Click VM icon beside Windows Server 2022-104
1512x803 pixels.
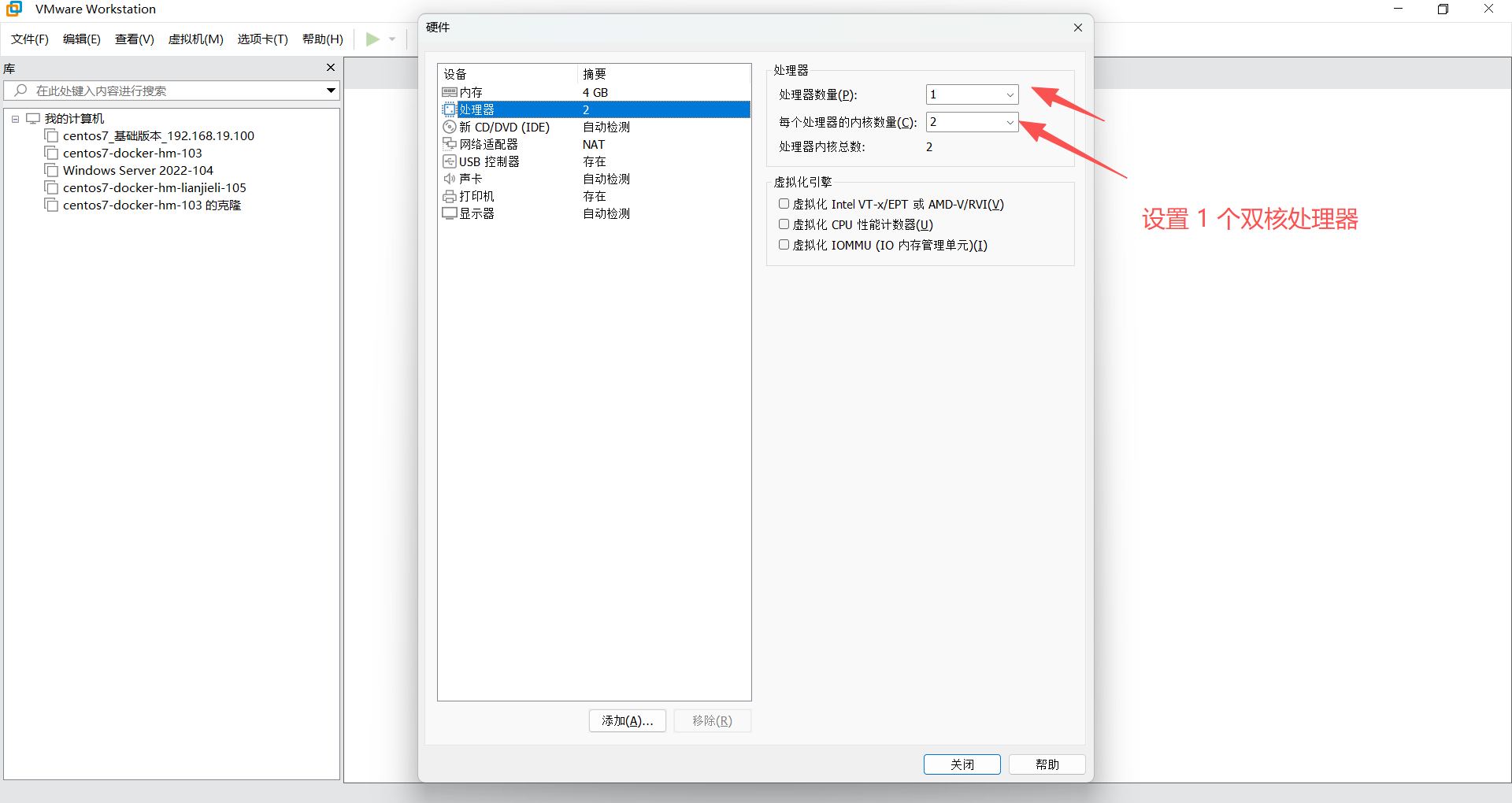pyautogui.click(x=51, y=170)
